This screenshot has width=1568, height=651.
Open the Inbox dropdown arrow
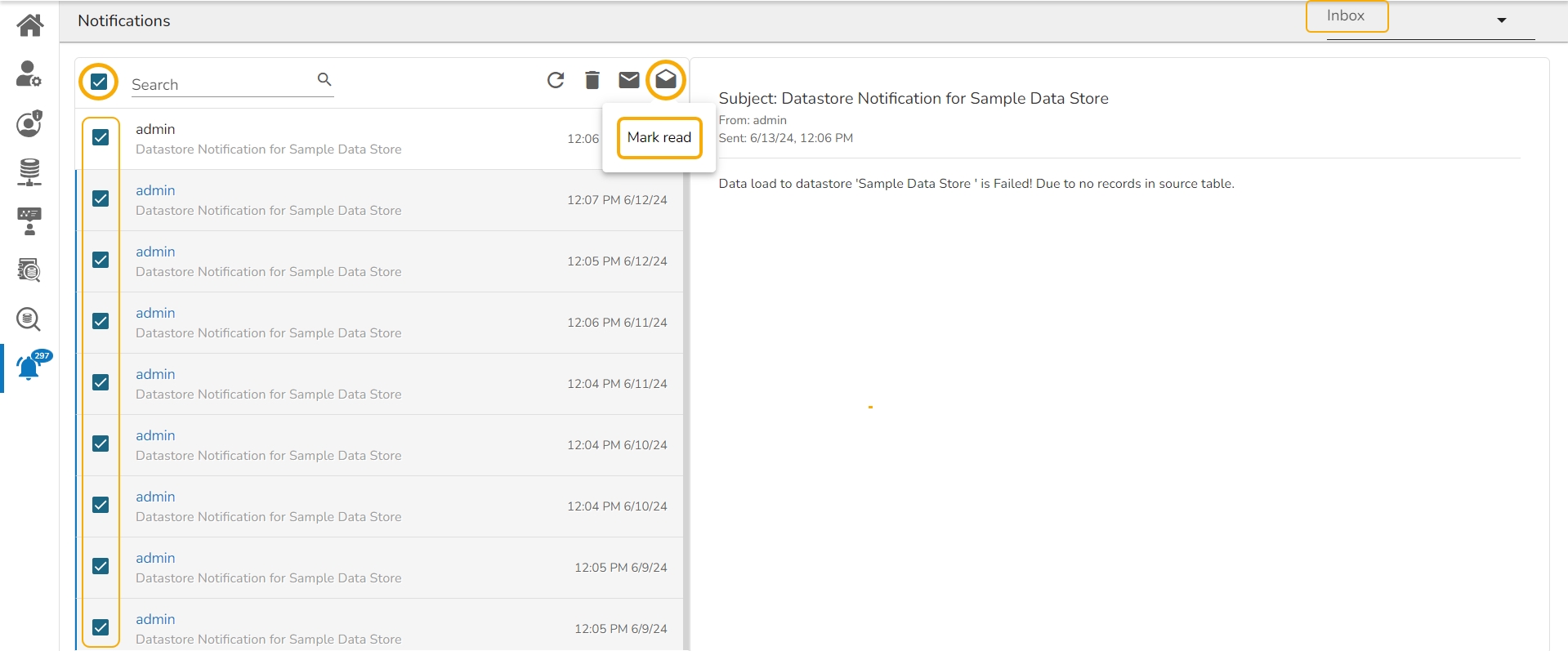point(1501,20)
